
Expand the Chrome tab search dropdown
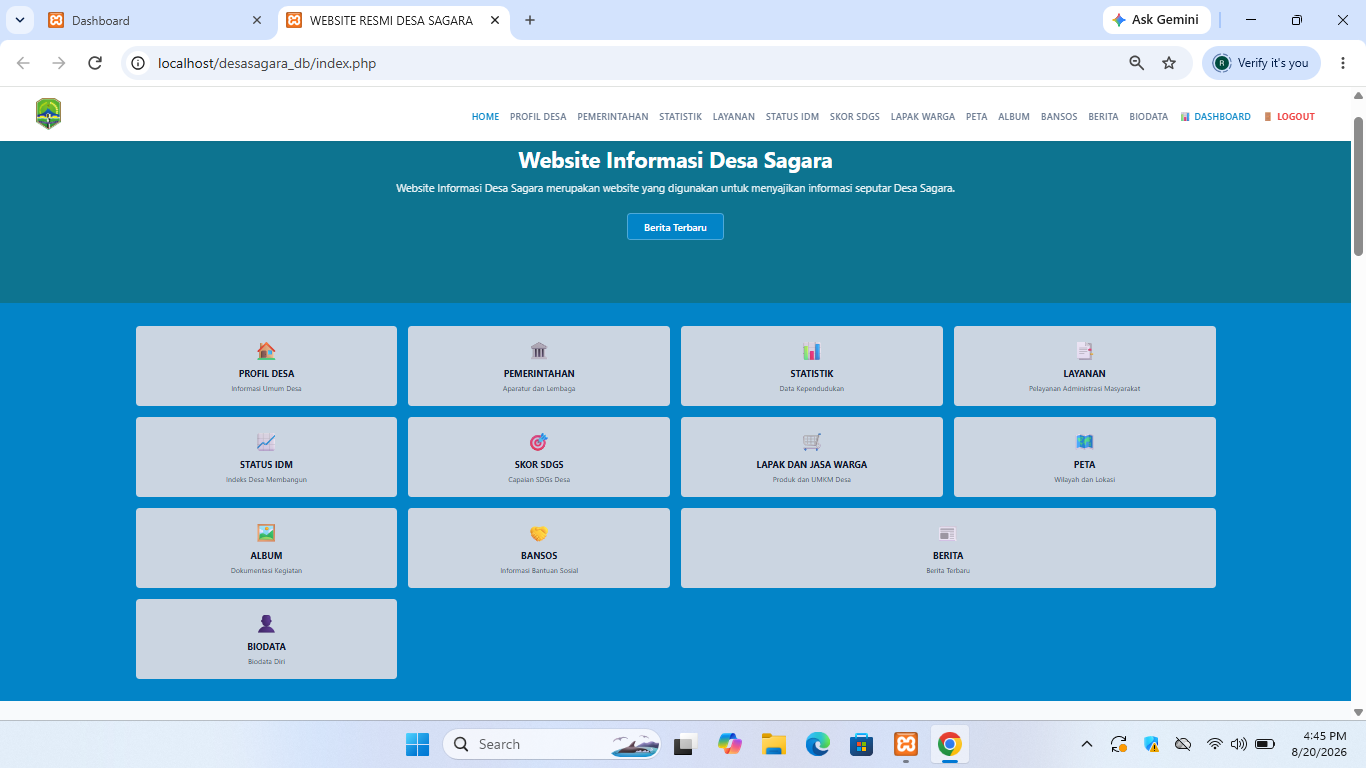[x=20, y=20]
